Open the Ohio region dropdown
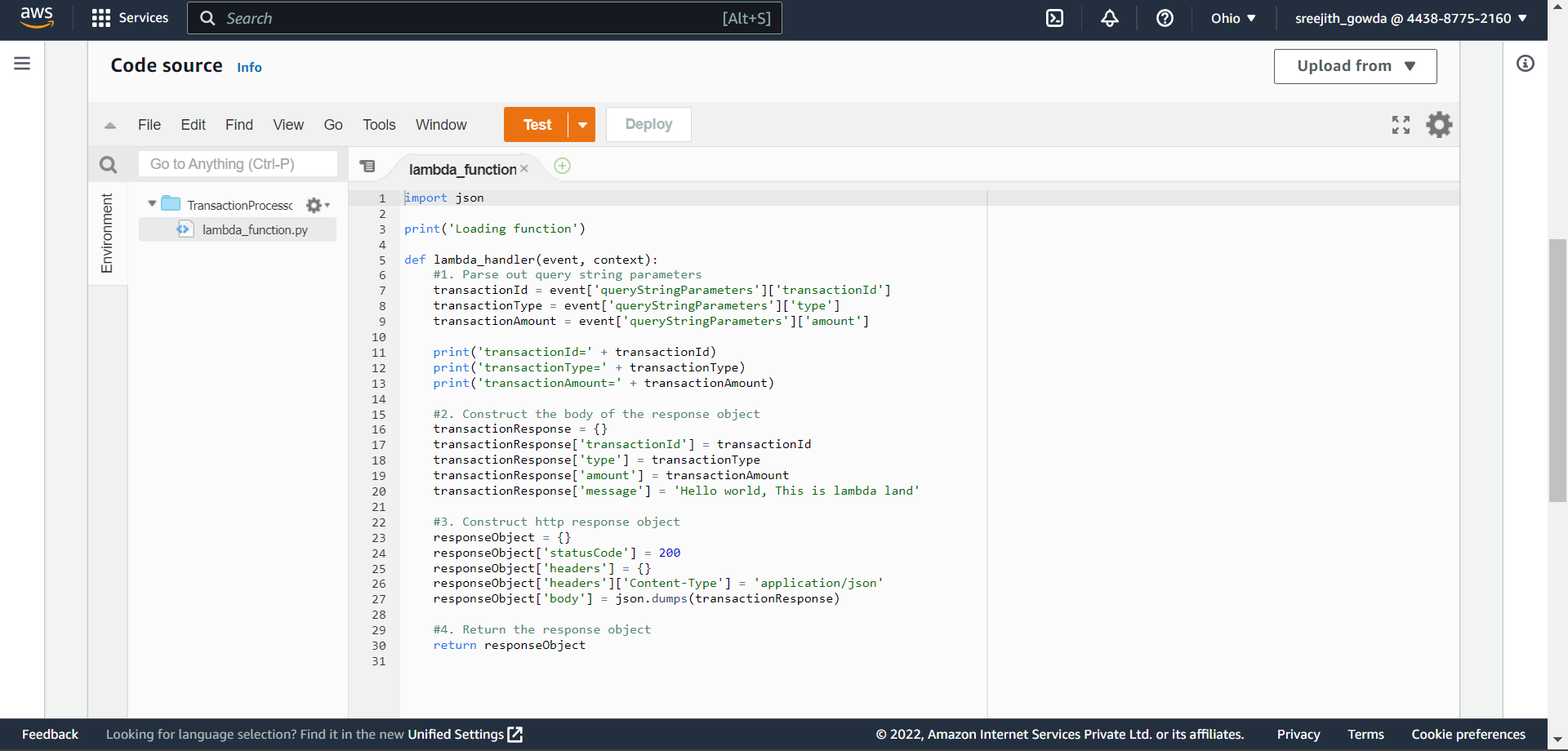1568x751 pixels. pyautogui.click(x=1233, y=17)
